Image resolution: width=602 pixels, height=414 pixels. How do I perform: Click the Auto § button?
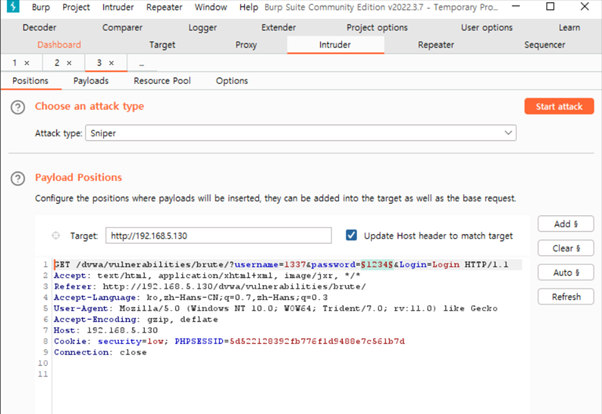[x=566, y=272]
